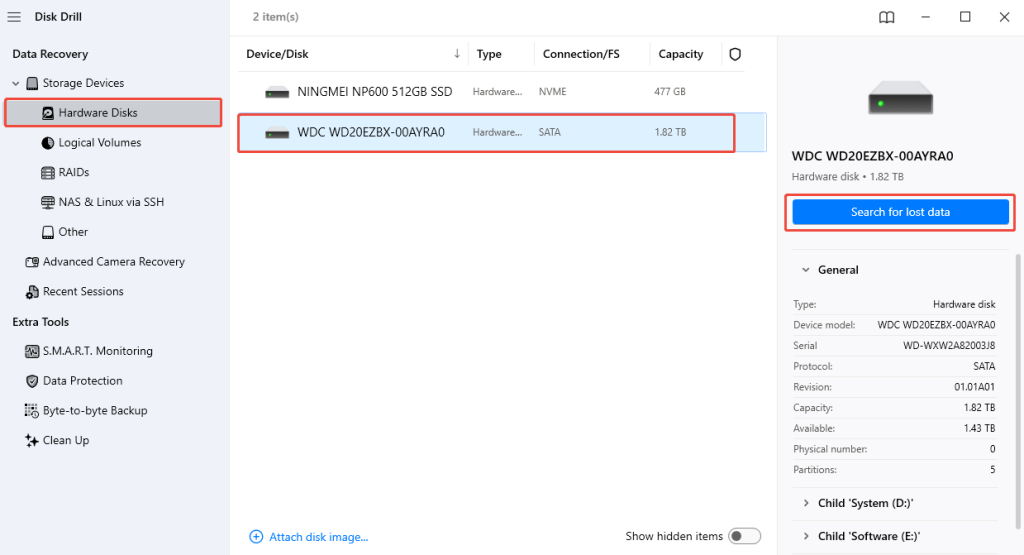Screen dimensions: 1024x555
Task: Select Logical Volumes in sidebar
Action: click(x=99, y=143)
